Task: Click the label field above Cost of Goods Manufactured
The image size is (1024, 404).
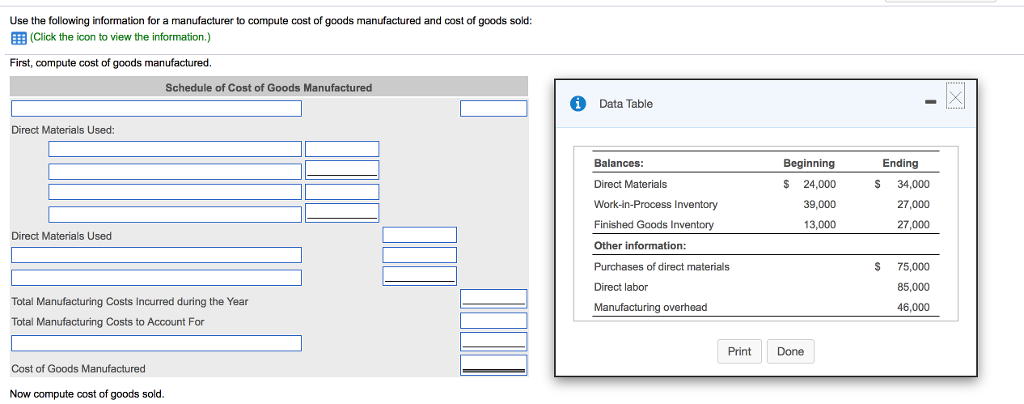Action: click(156, 343)
